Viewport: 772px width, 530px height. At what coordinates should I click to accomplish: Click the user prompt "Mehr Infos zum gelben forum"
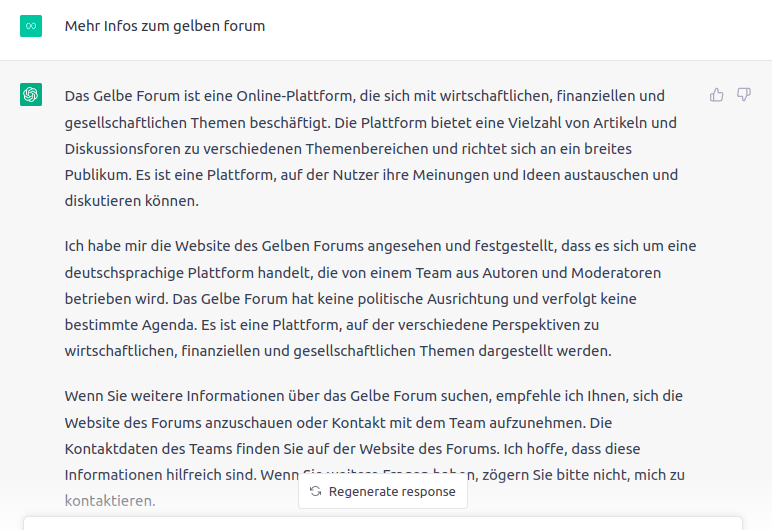coord(165,26)
